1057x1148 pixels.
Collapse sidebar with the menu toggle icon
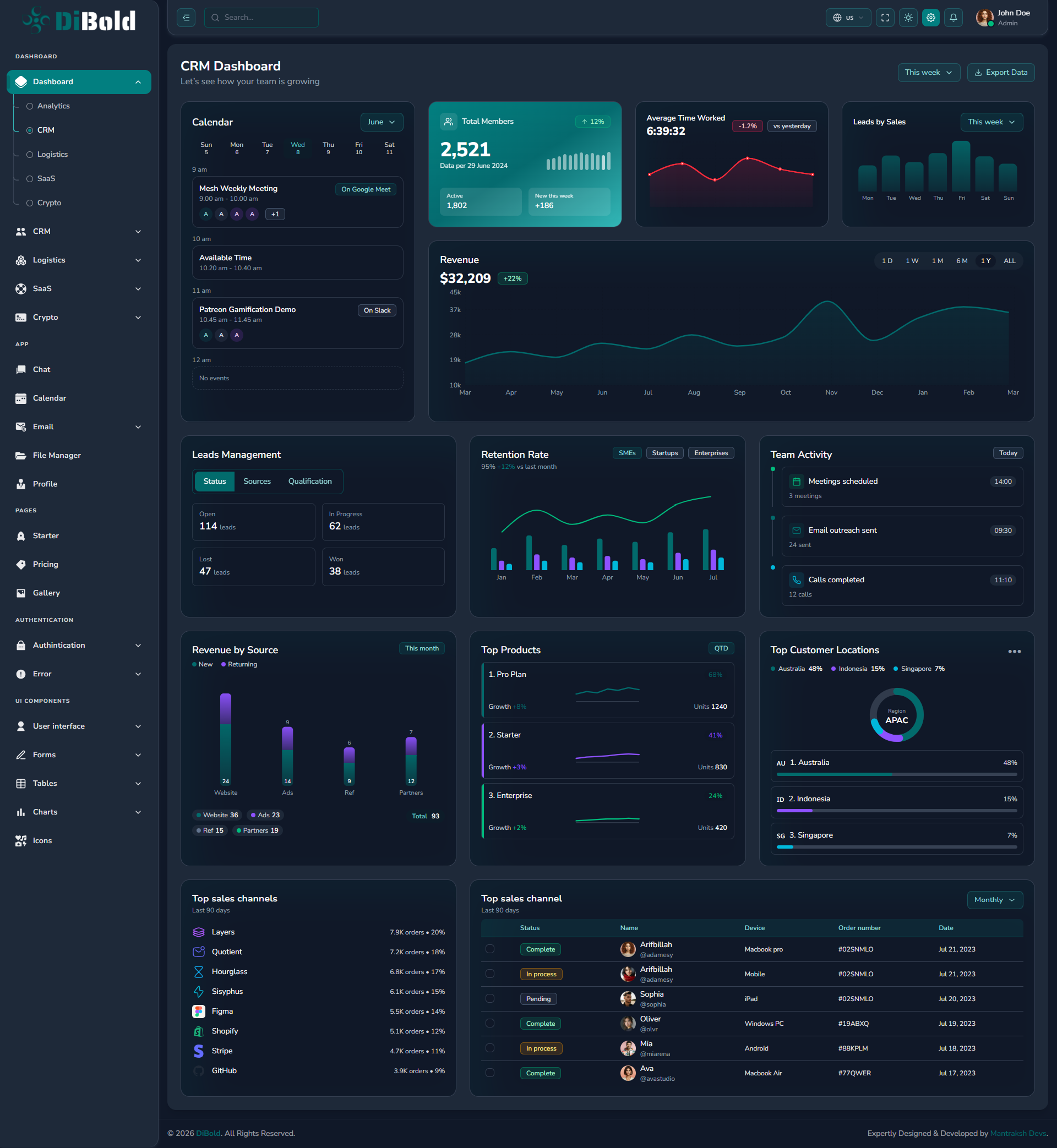click(186, 18)
